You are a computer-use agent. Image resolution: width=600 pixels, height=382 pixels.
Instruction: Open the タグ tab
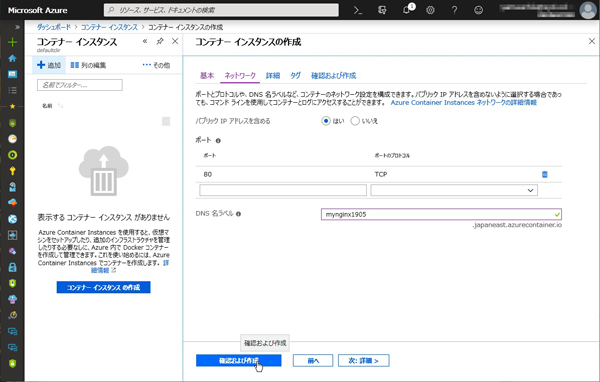(295, 76)
